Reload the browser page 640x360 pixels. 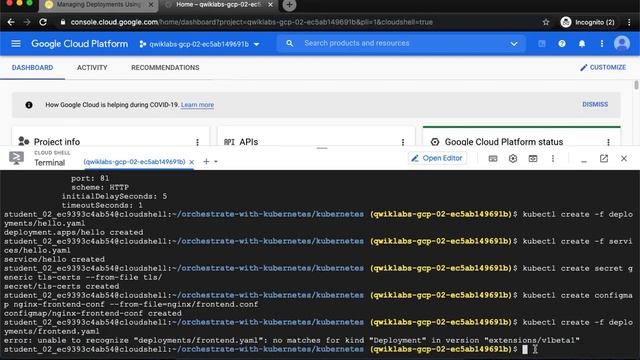tap(43, 22)
